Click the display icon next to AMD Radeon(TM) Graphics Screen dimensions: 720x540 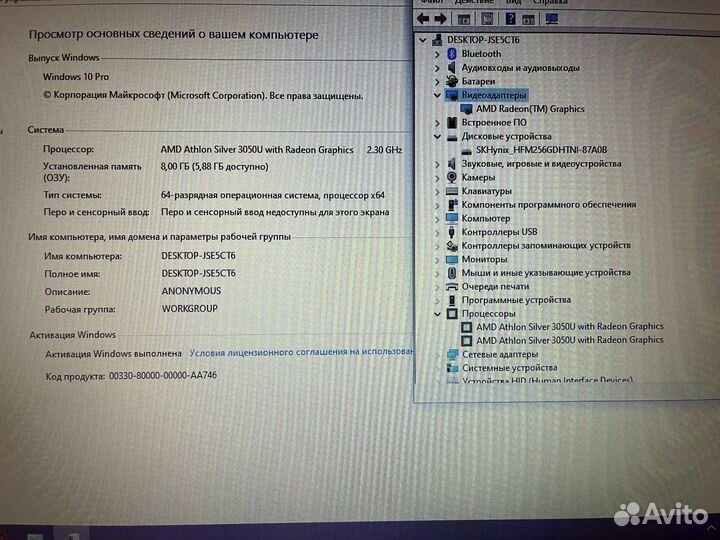(467, 109)
